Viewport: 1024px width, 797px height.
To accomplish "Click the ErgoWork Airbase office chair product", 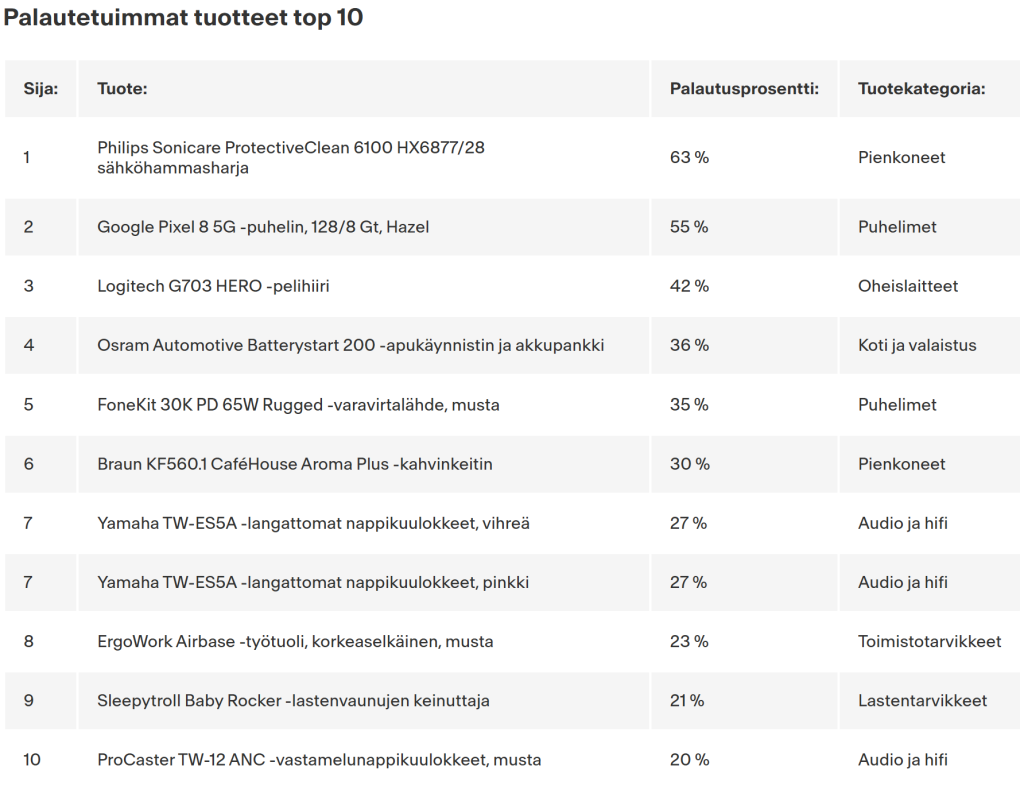I will point(295,641).
